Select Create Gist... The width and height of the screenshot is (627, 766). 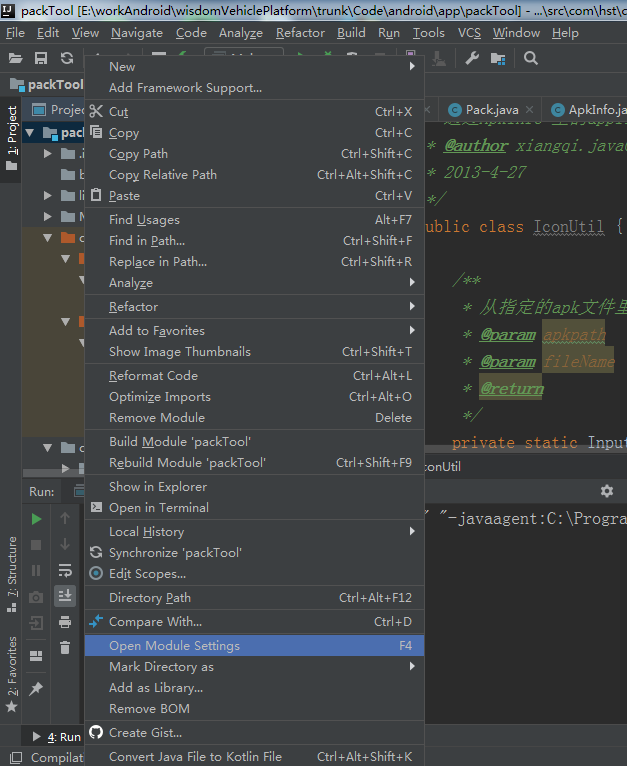[254, 733]
